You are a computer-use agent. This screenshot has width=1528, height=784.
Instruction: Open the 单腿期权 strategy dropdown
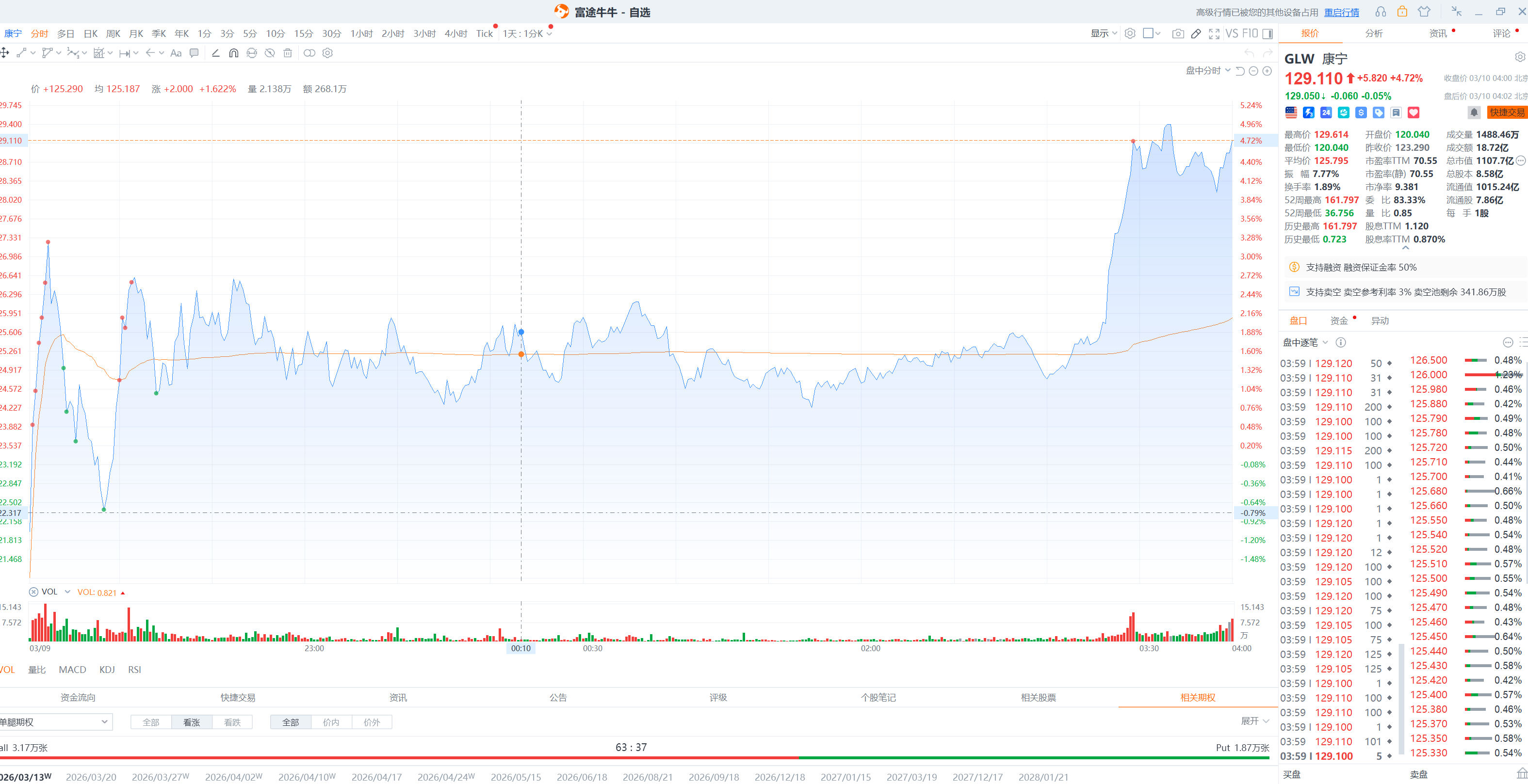click(54, 722)
